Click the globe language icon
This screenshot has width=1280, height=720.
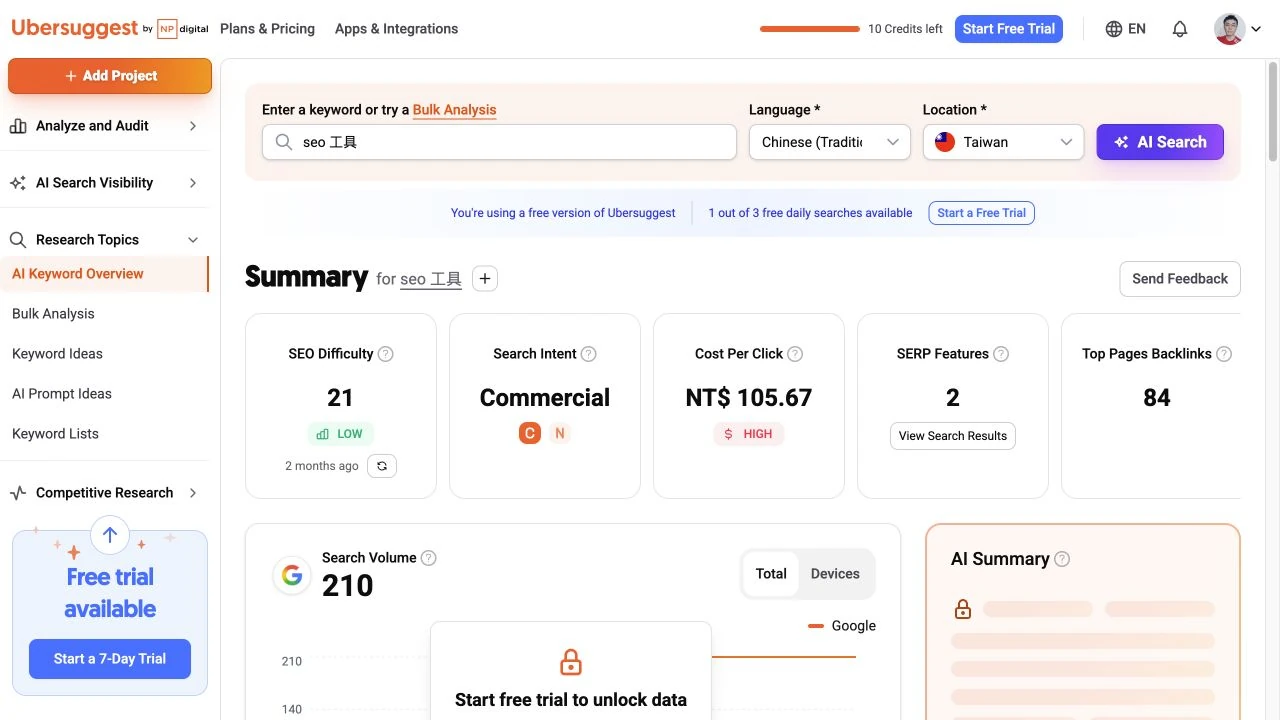1114,29
